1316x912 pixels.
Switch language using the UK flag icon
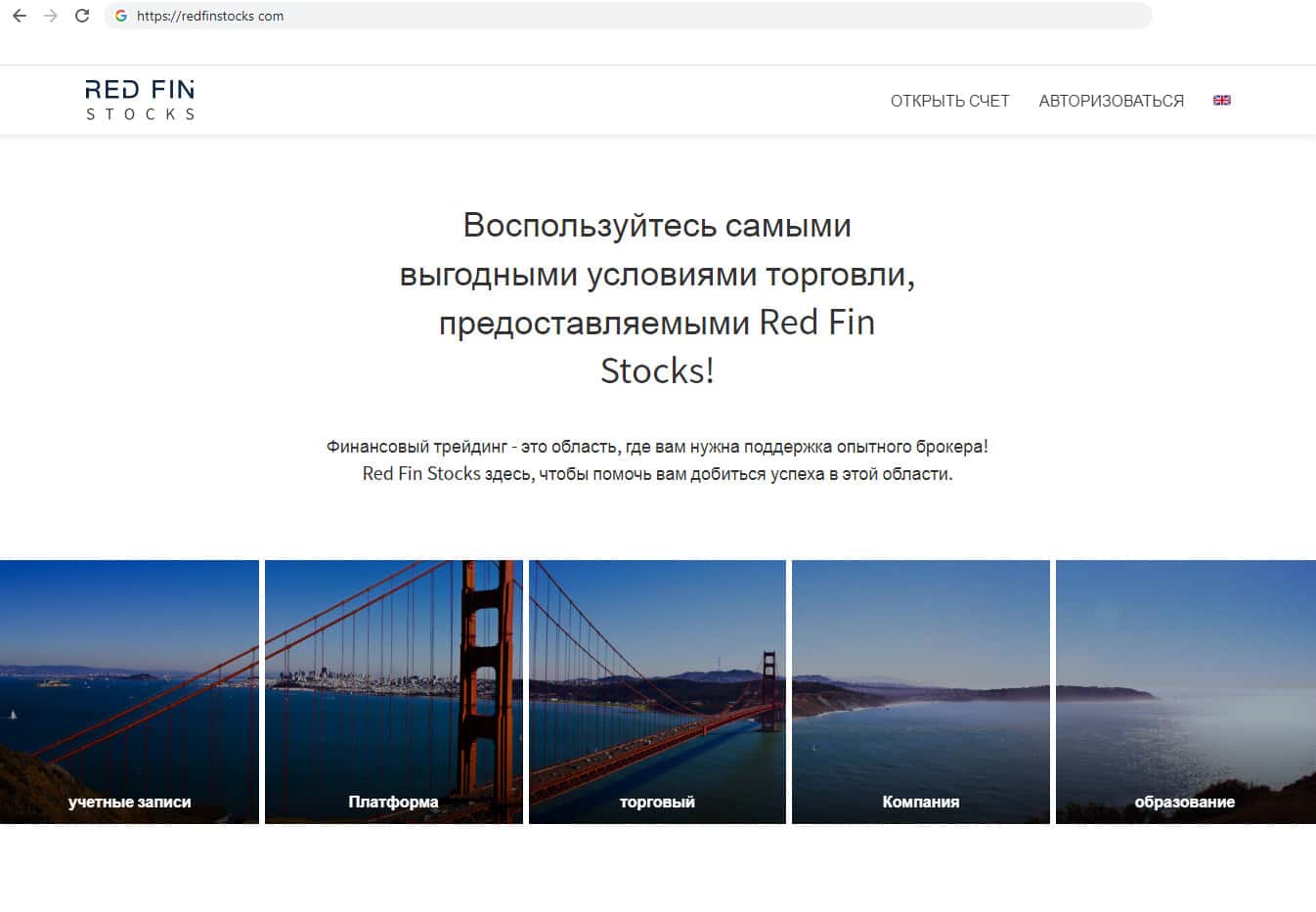(1221, 100)
